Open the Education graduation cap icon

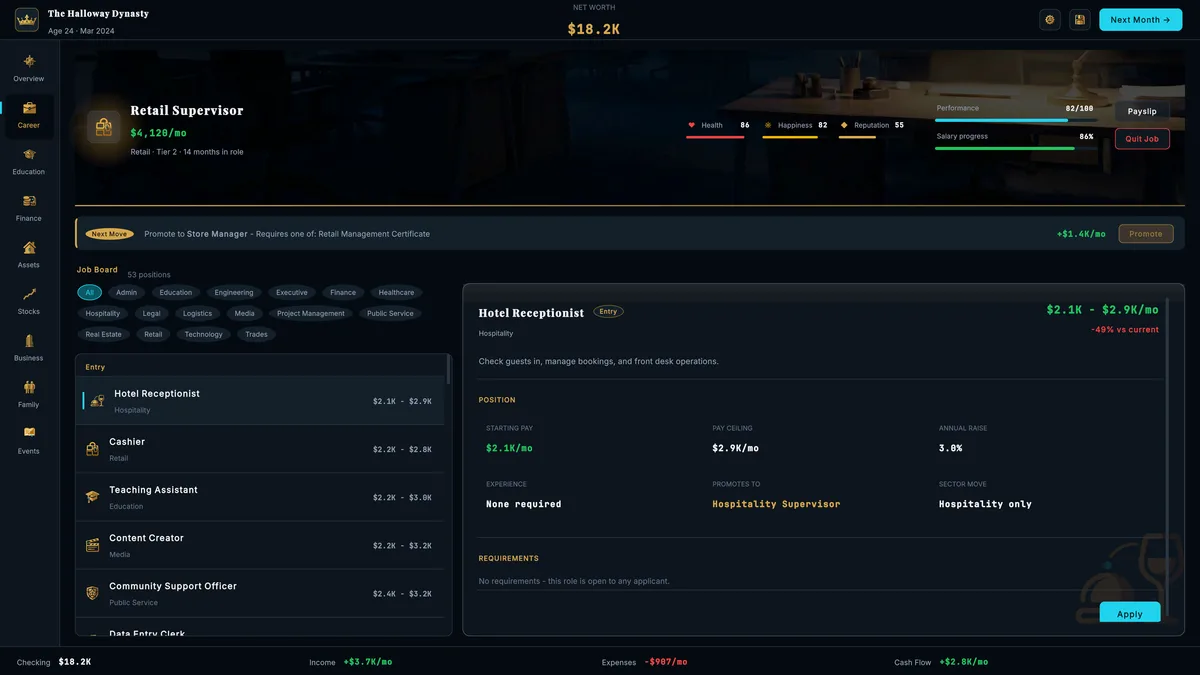[29, 154]
